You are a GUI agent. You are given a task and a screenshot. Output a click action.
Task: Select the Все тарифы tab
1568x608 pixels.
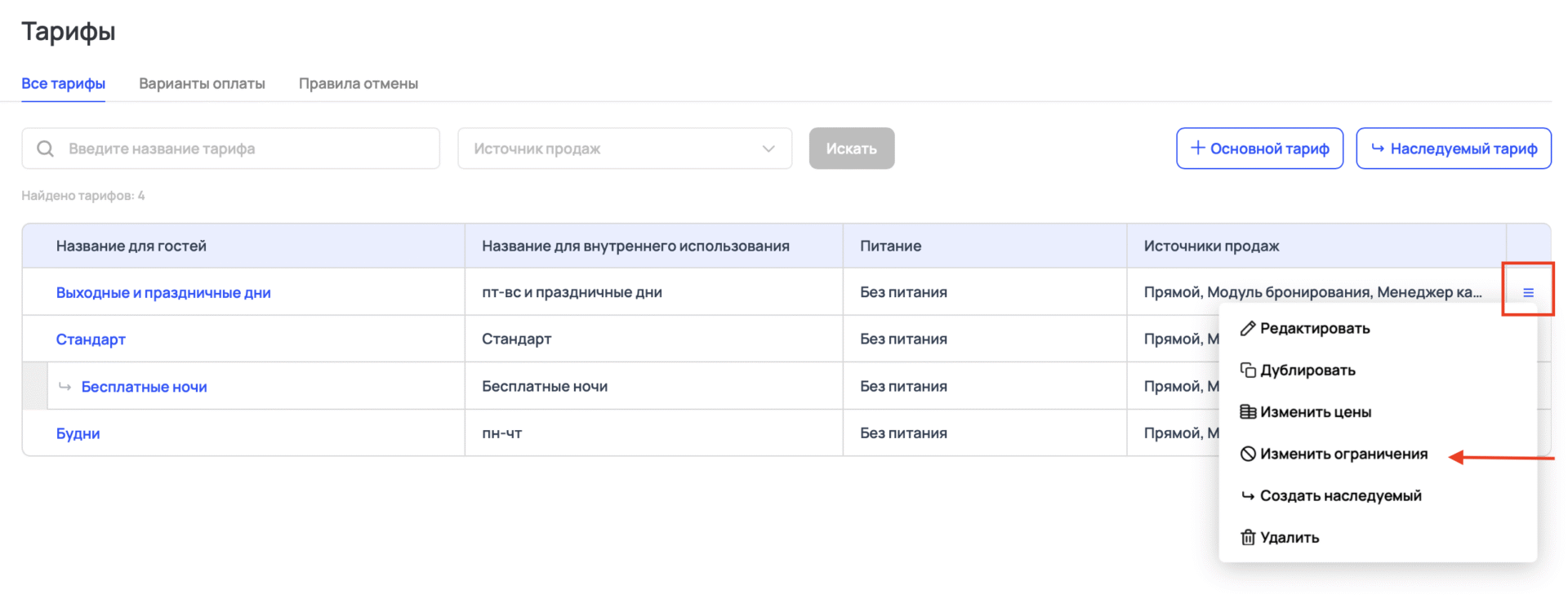click(63, 83)
